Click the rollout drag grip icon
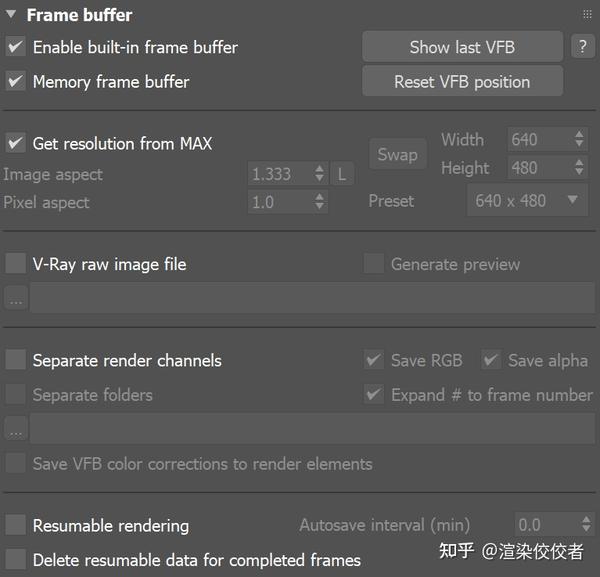600x577 pixels. [587, 15]
